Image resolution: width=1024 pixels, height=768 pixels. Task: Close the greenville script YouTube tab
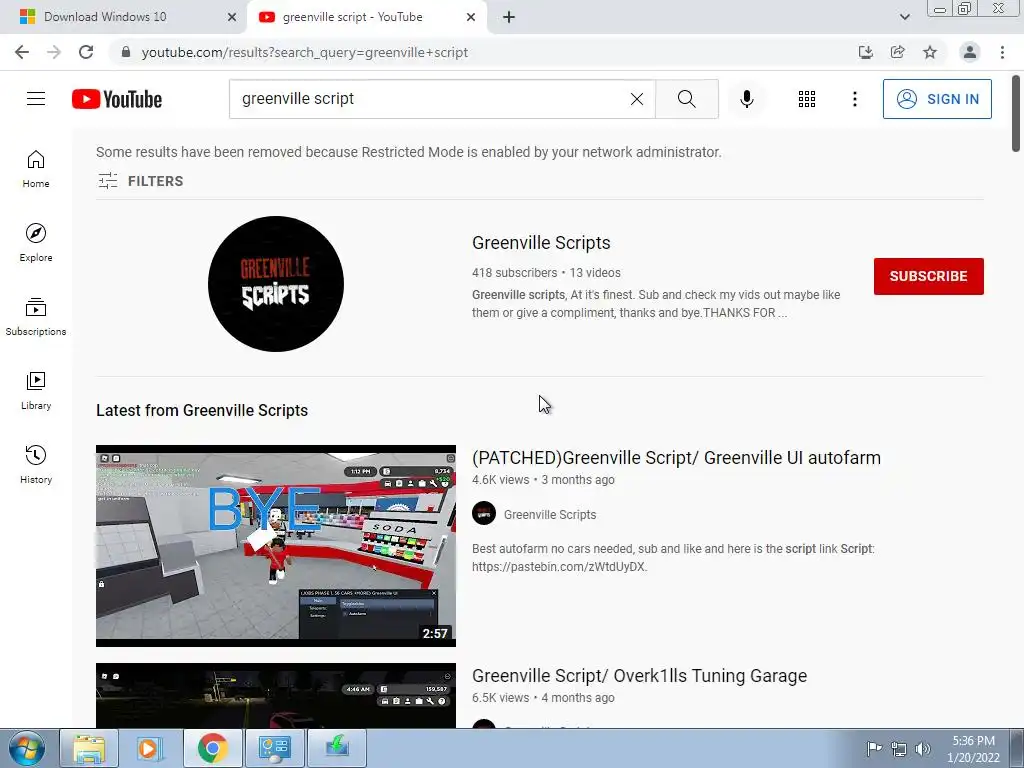(x=471, y=17)
